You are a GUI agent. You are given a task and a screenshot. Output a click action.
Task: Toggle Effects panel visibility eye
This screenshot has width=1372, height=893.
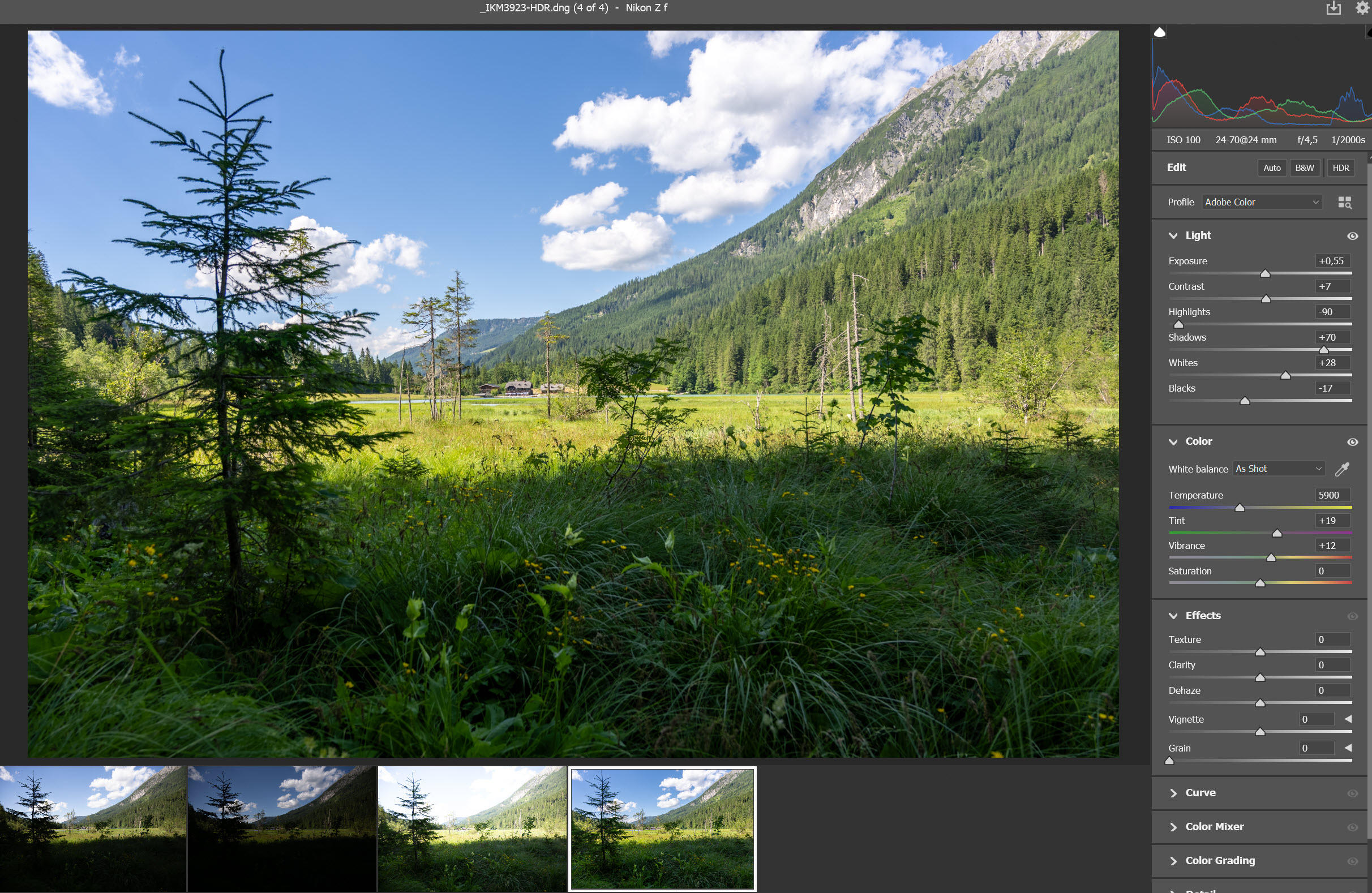1352,616
